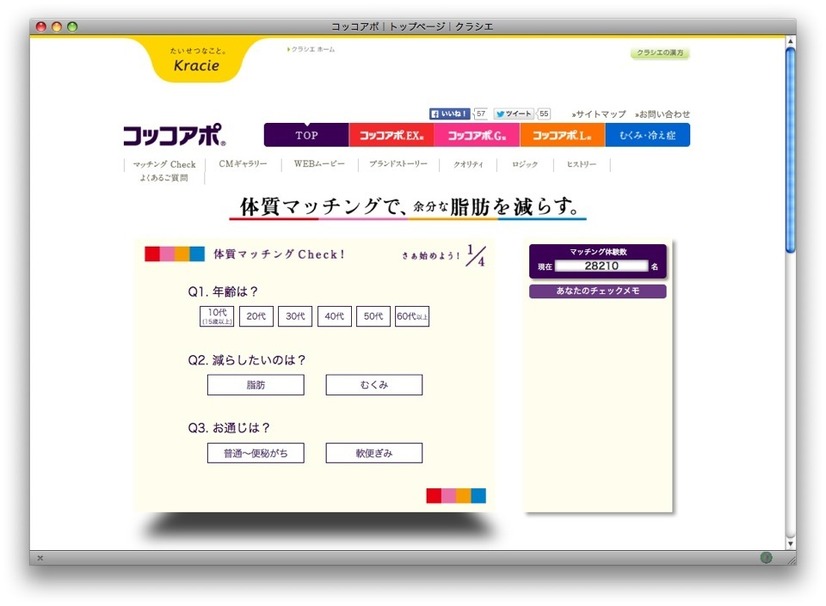Click the クラシエの漢方 button

[660, 53]
